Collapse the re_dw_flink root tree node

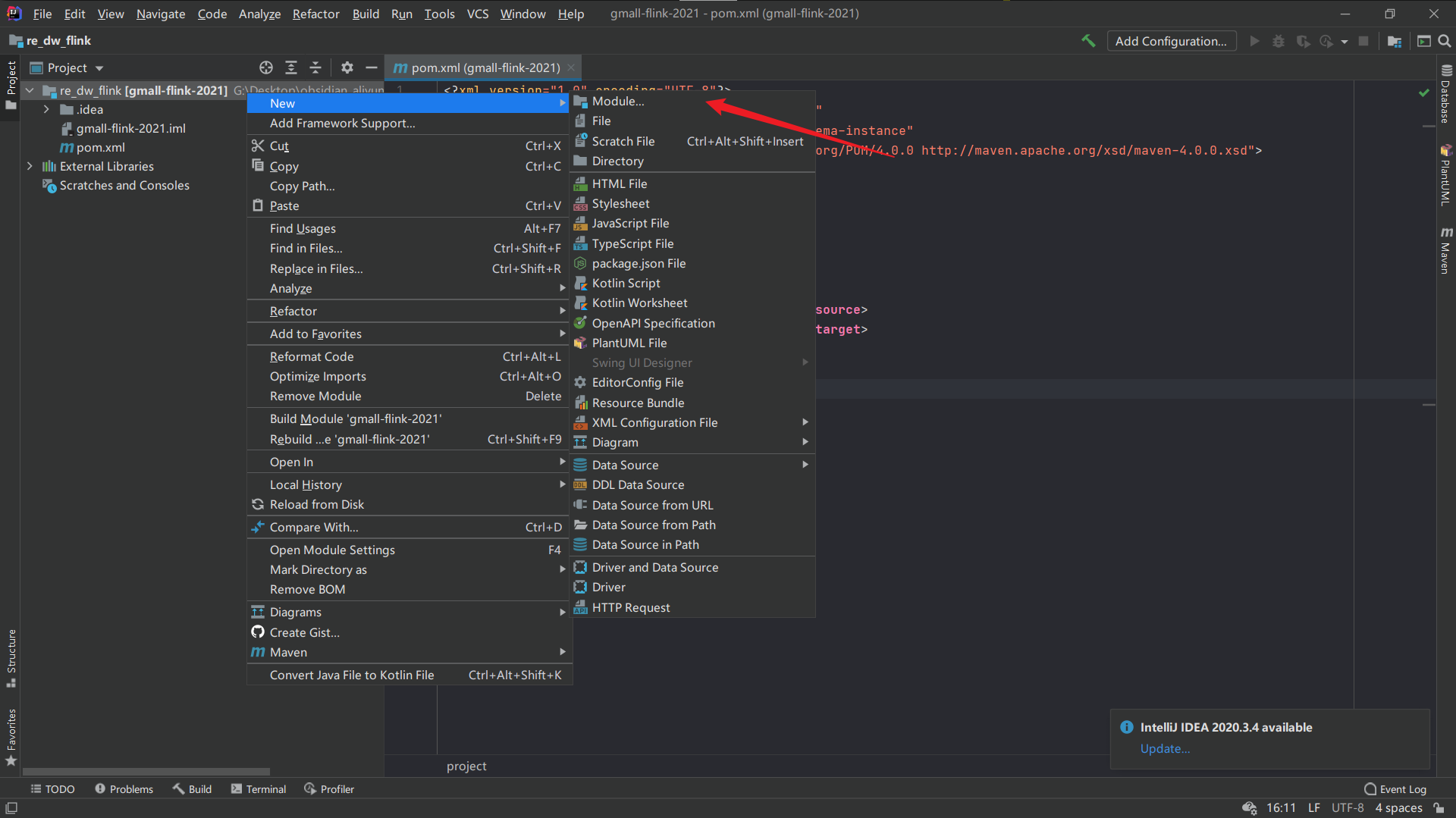pos(30,90)
